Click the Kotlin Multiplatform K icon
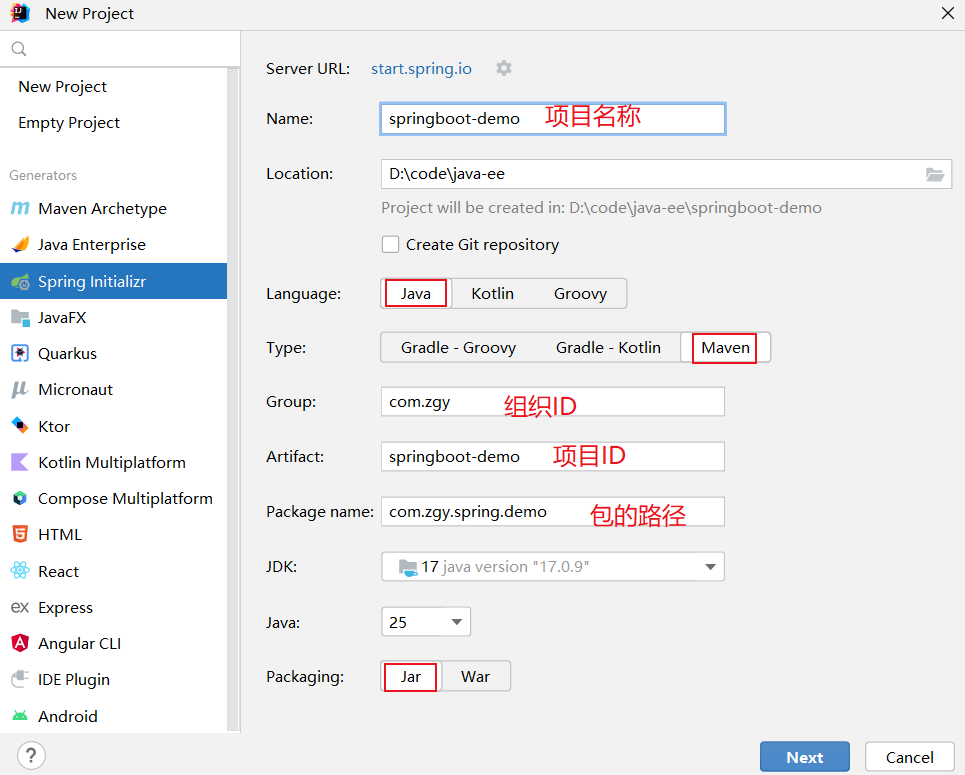965x775 pixels. pos(20,462)
